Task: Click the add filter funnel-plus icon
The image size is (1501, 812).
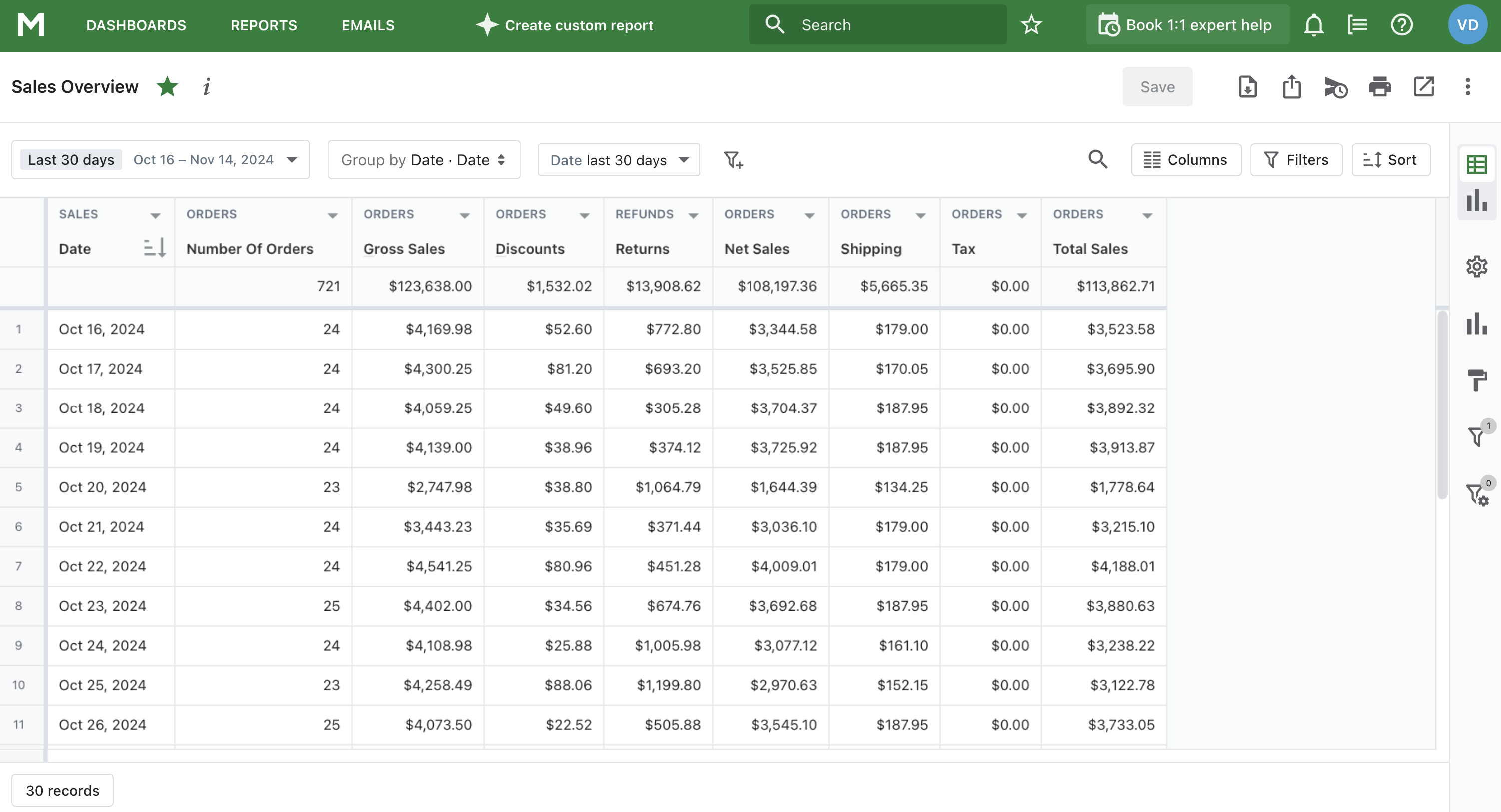Action: click(x=733, y=160)
